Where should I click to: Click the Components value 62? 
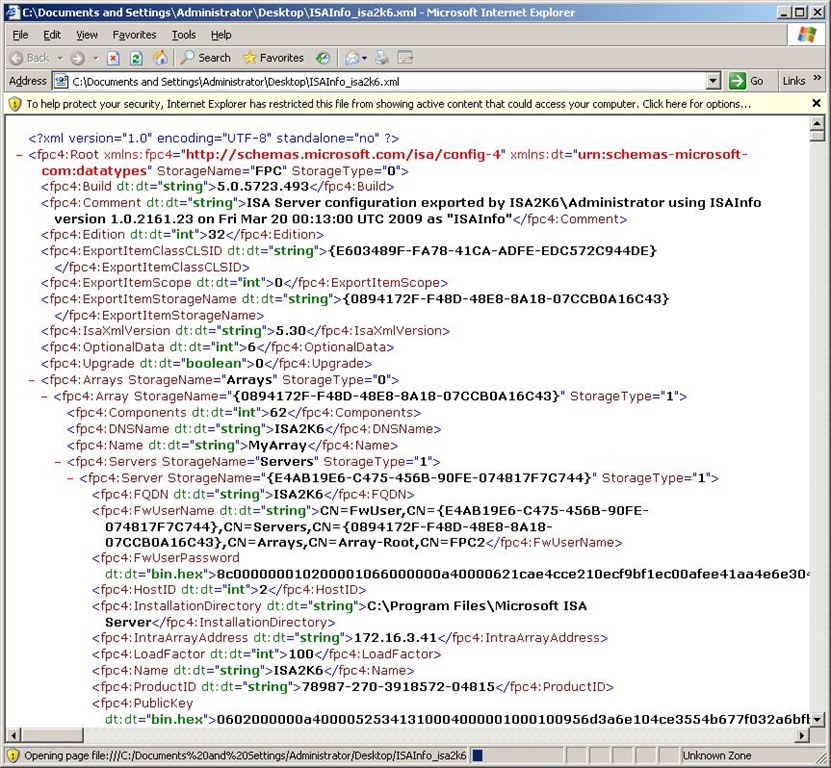(x=278, y=413)
